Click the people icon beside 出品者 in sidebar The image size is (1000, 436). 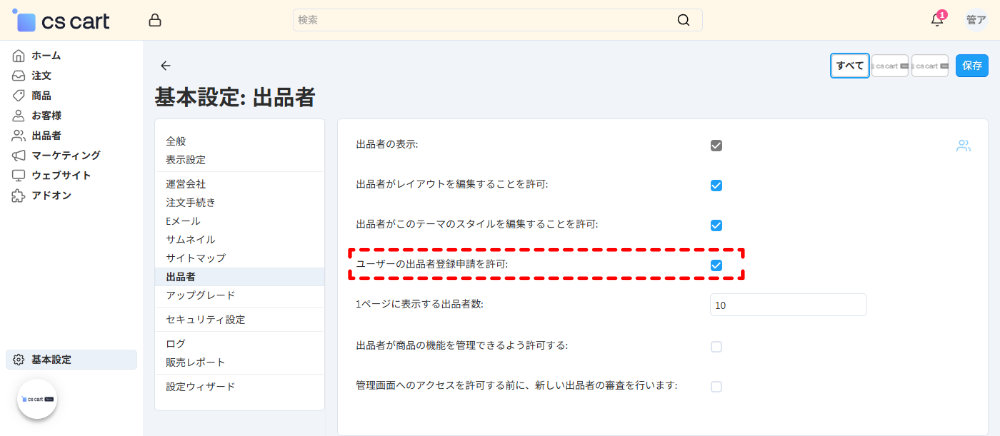click(18, 136)
